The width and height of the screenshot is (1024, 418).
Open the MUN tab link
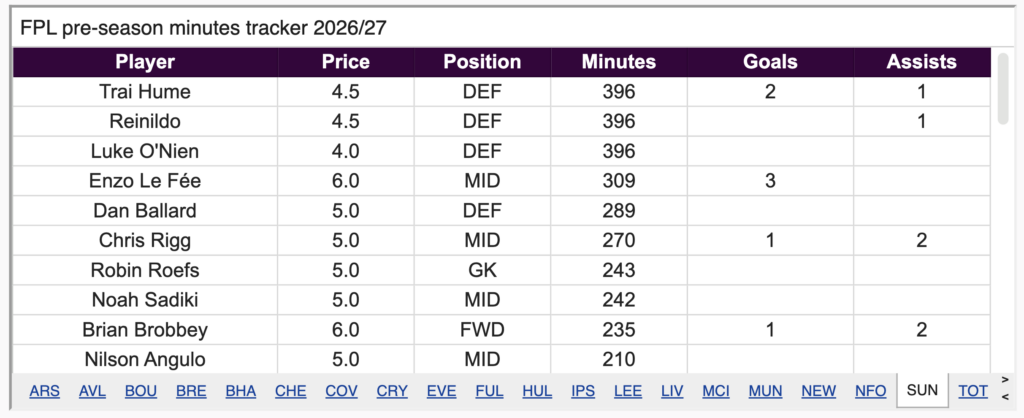765,391
